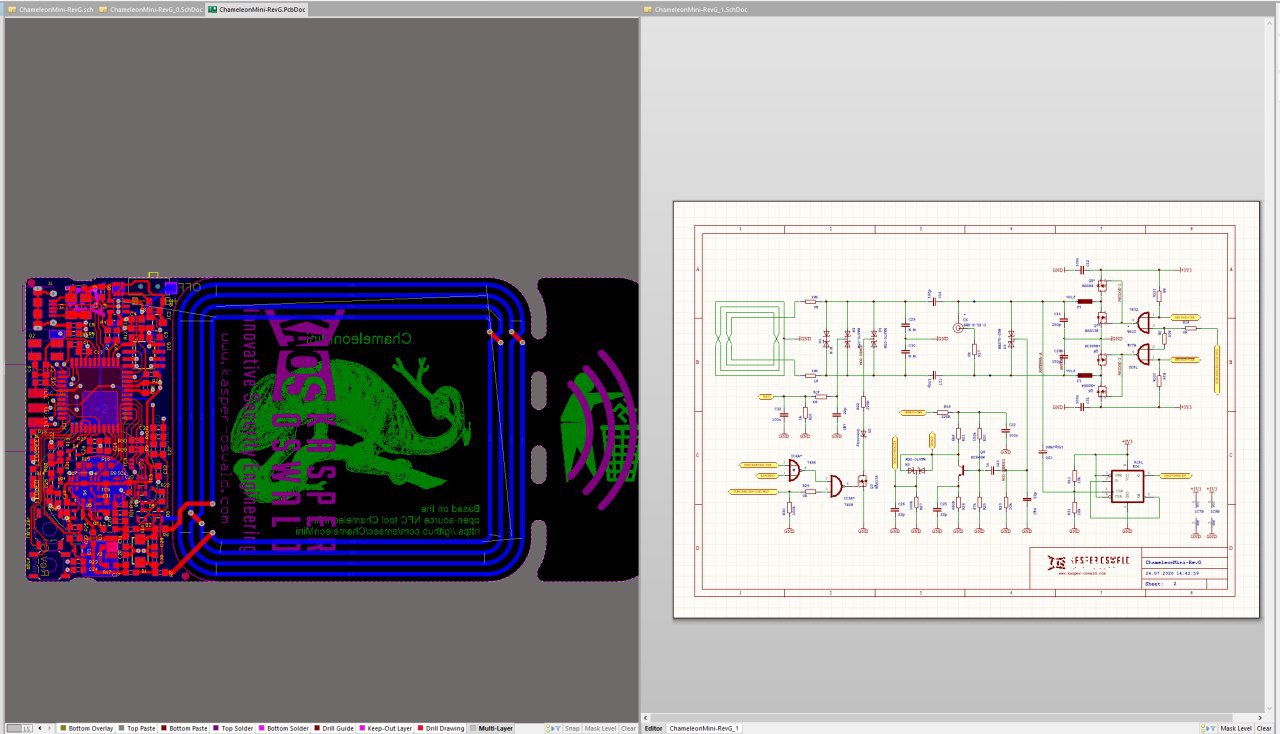Viewport: 1280px width, 734px height.
Task: Click Clear in the PCB pane
Action: pyautogui.click(x=628, y=728)
